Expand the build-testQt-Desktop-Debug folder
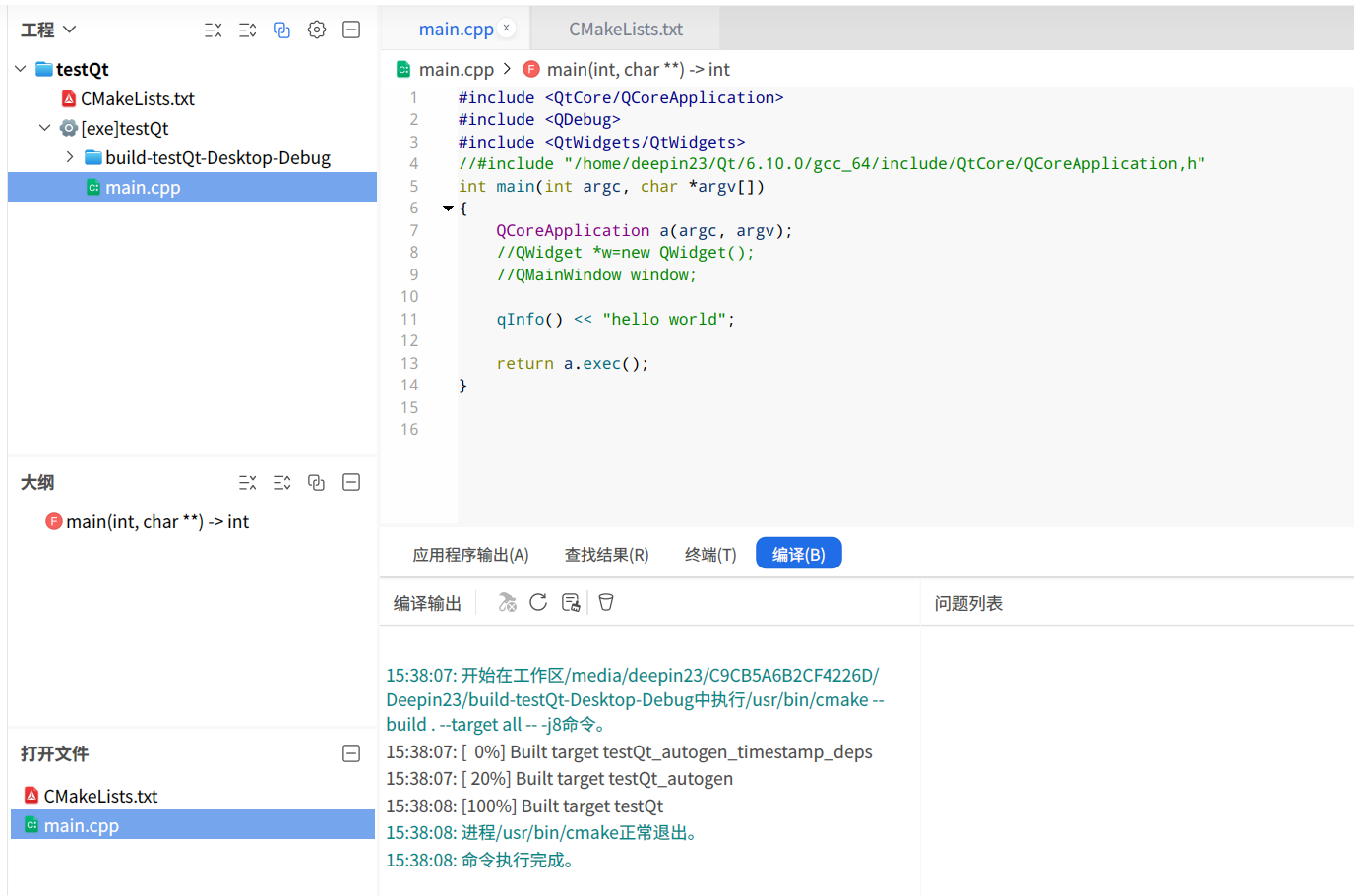The width and height of the screenshot is (1354, 896). 70,157
